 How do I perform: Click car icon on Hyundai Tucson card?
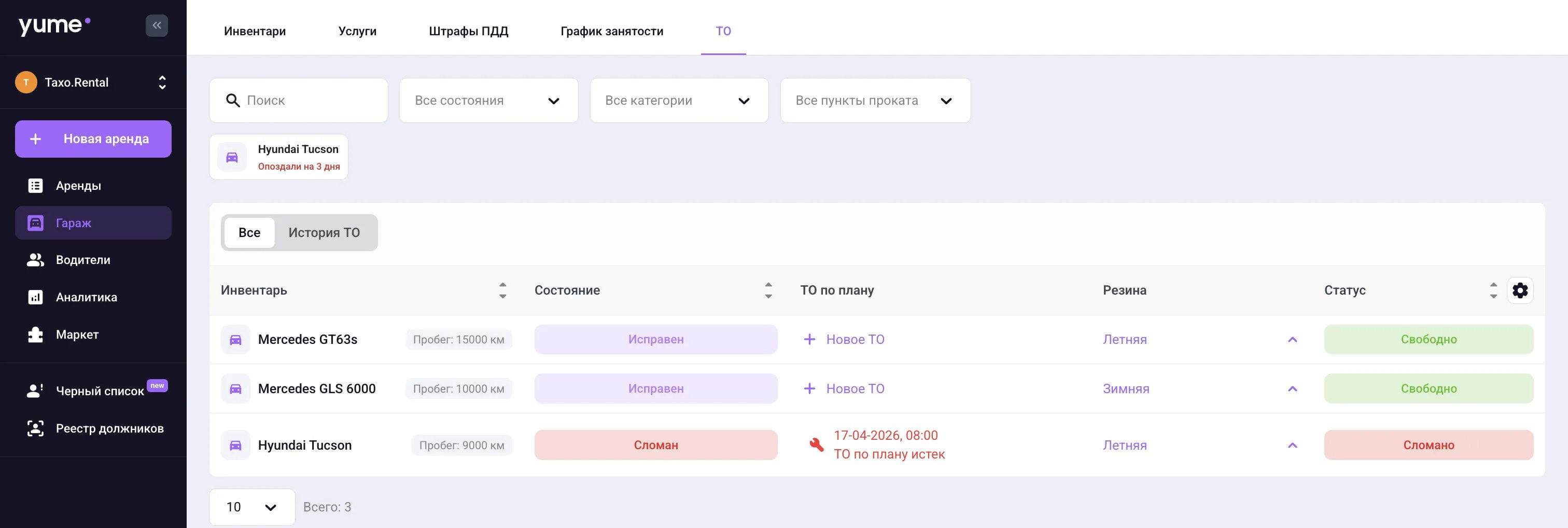232,157
